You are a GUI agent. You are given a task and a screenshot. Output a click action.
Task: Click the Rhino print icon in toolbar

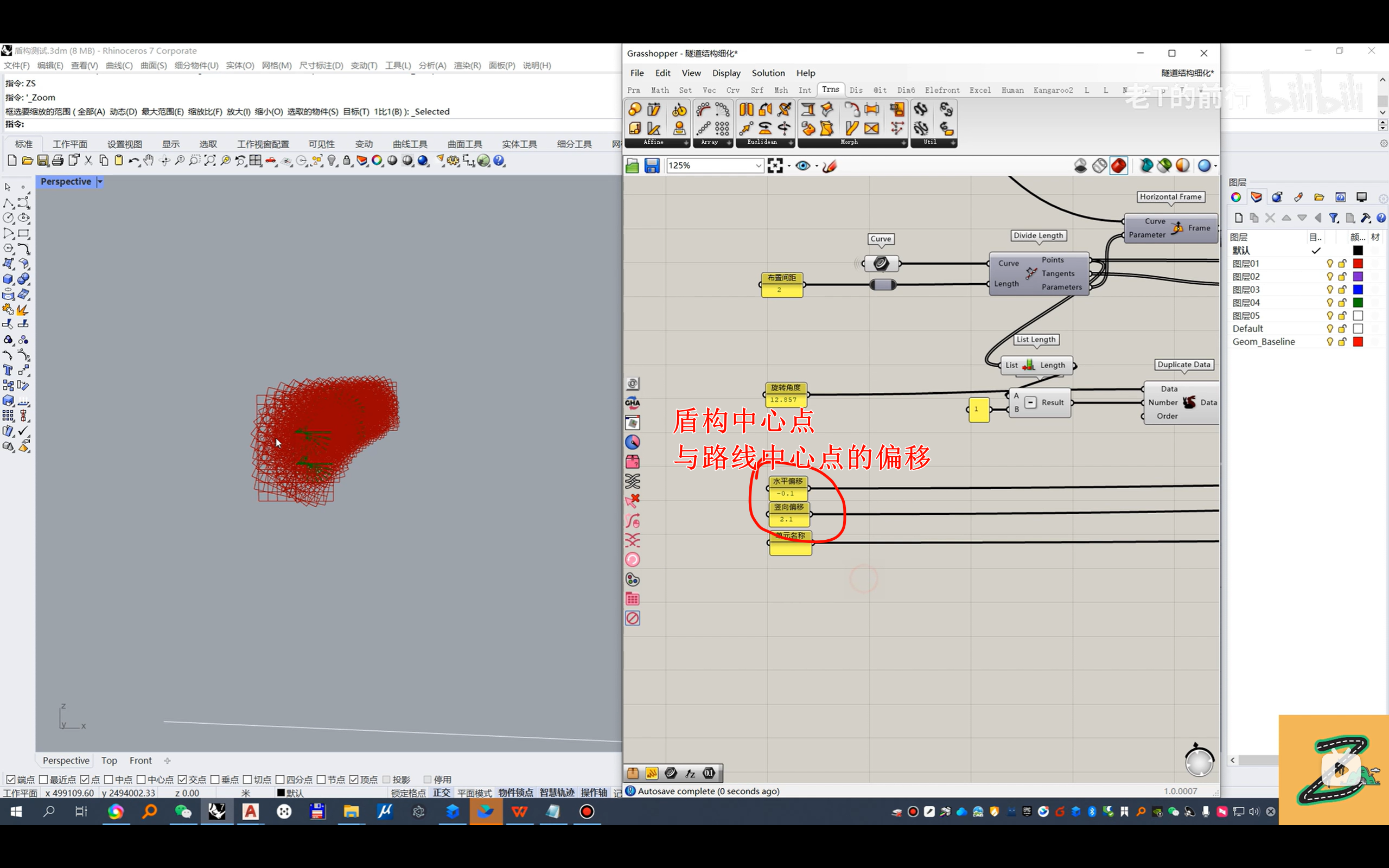click(x=58, y=161)
